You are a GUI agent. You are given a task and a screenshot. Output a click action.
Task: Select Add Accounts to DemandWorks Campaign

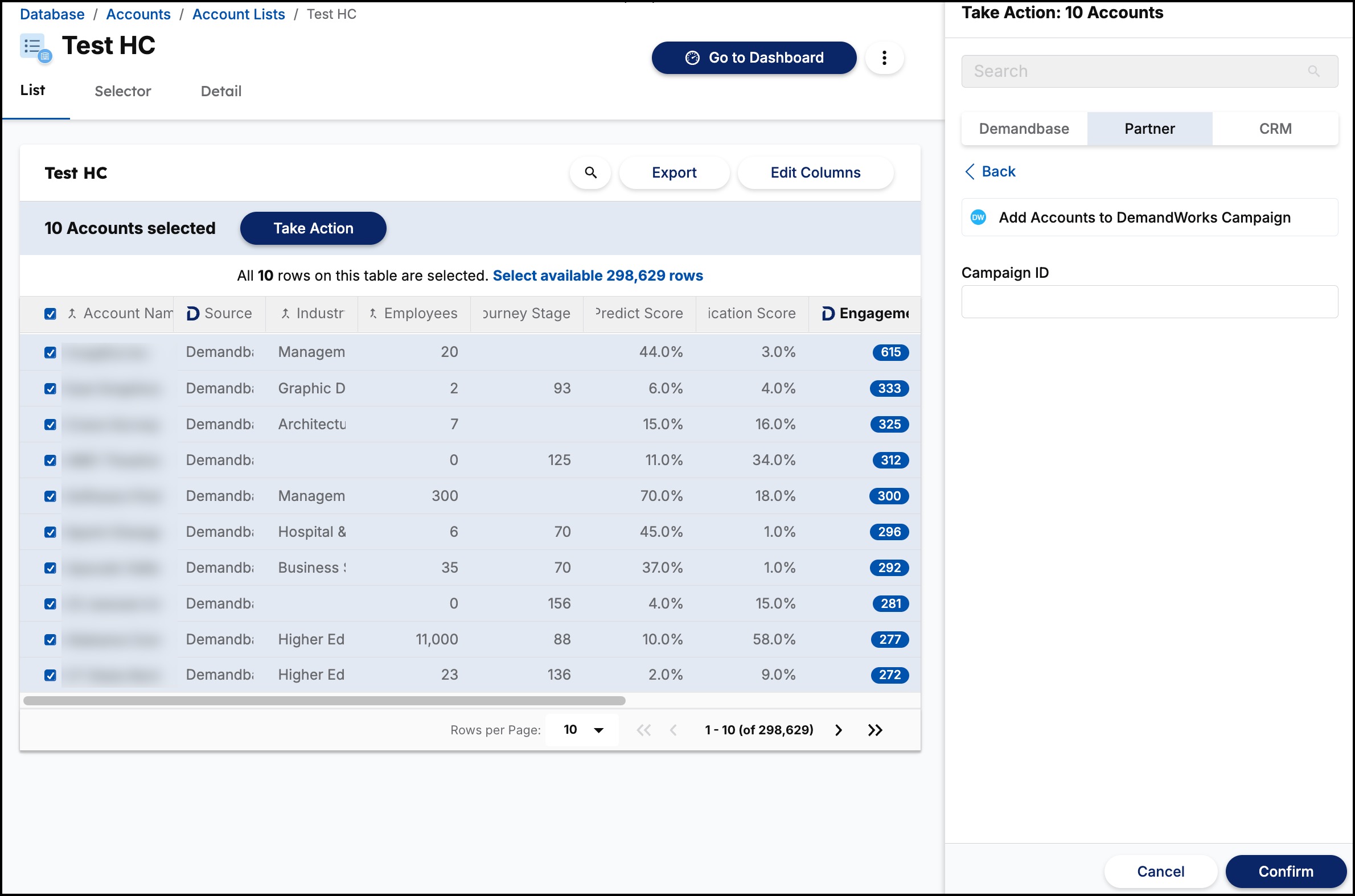[1150, 217]
